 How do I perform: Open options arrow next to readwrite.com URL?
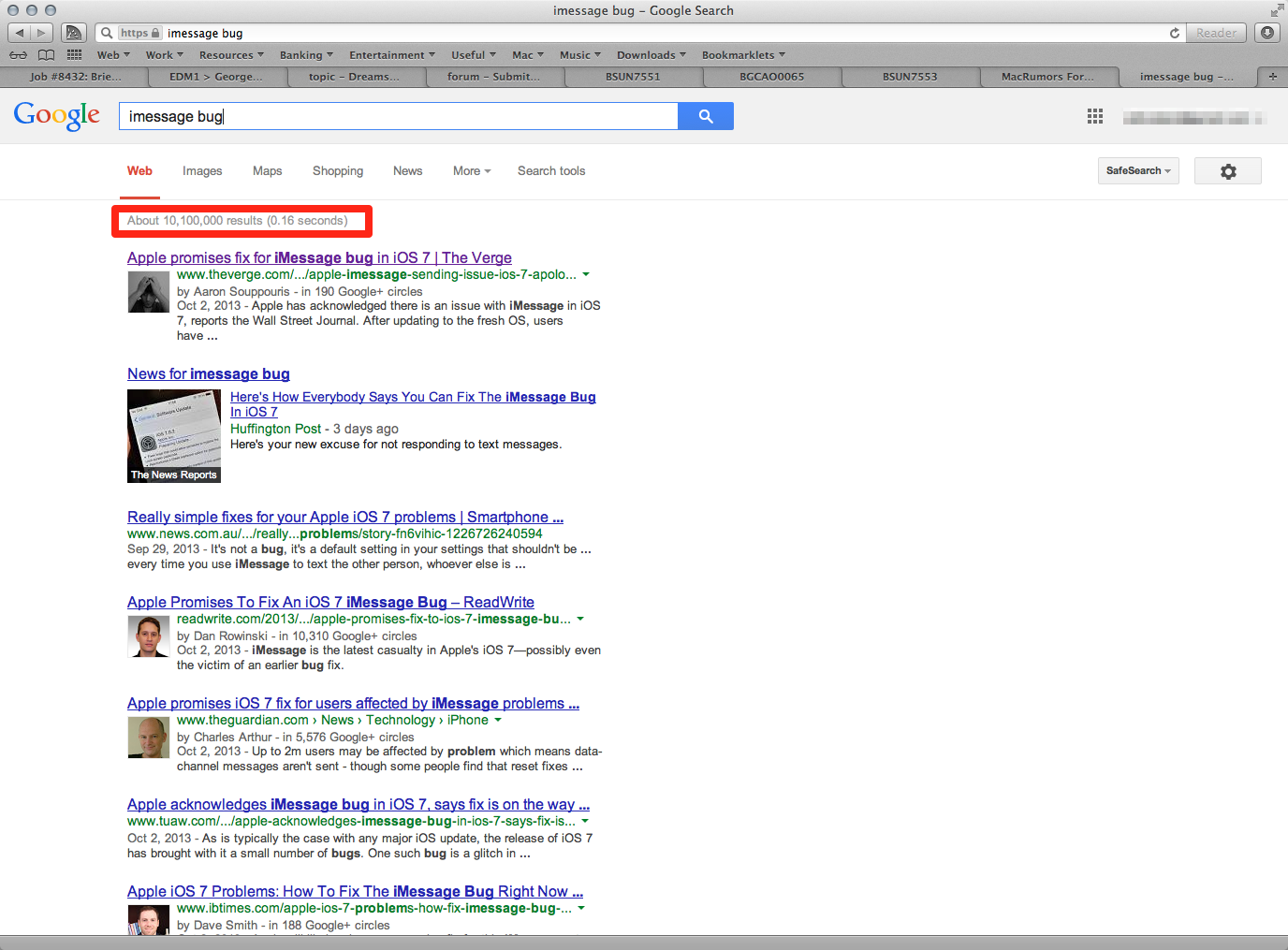pyautogui.click(x=580, y=620)
